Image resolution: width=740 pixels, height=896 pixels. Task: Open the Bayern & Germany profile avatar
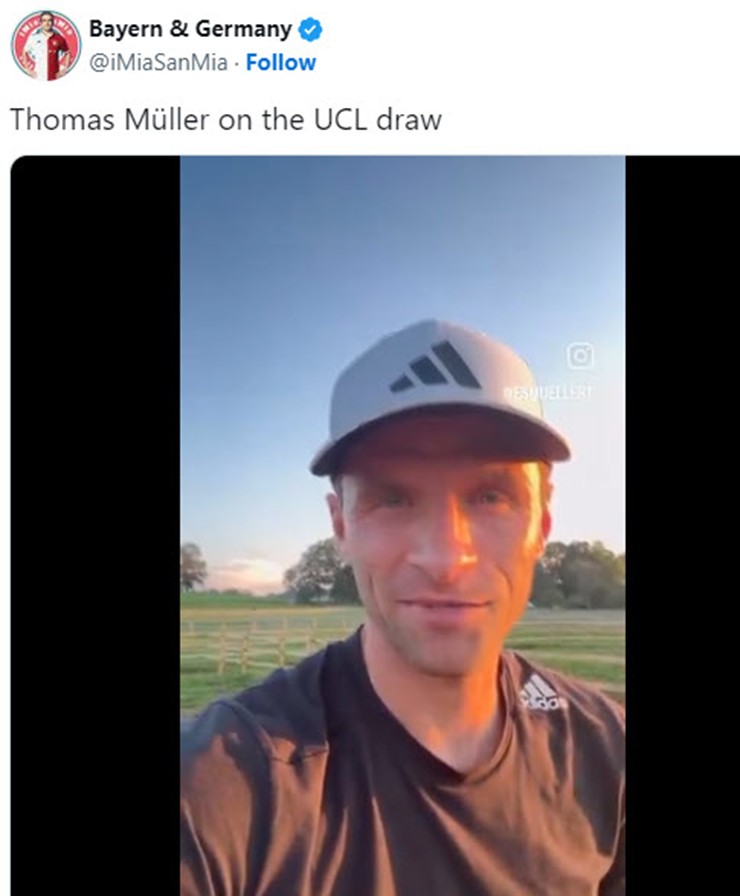46,45
